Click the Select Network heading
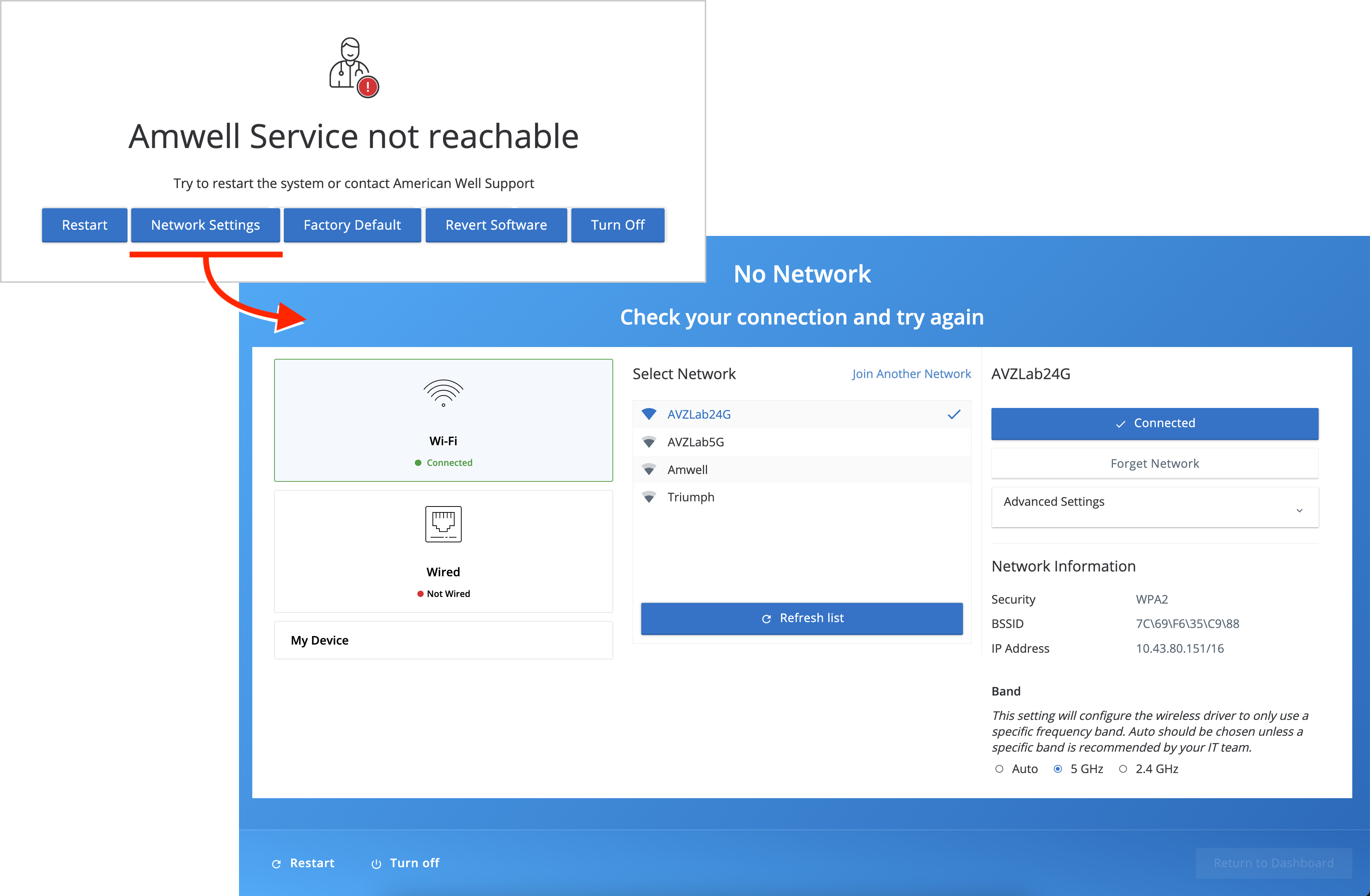 [684, 374]
